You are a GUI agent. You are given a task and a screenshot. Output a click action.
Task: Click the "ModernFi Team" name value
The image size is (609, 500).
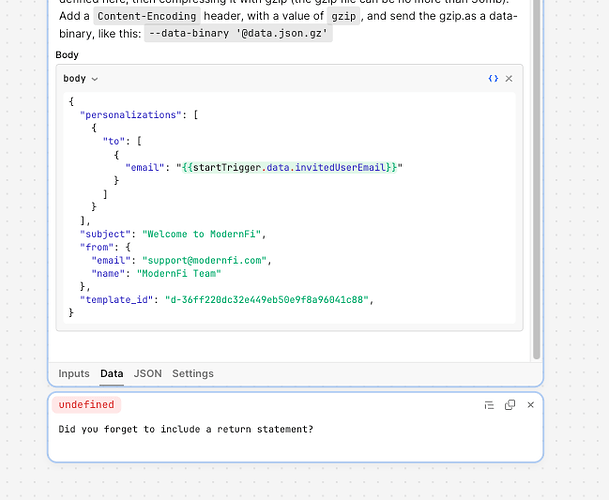click(x=180, y=273)
